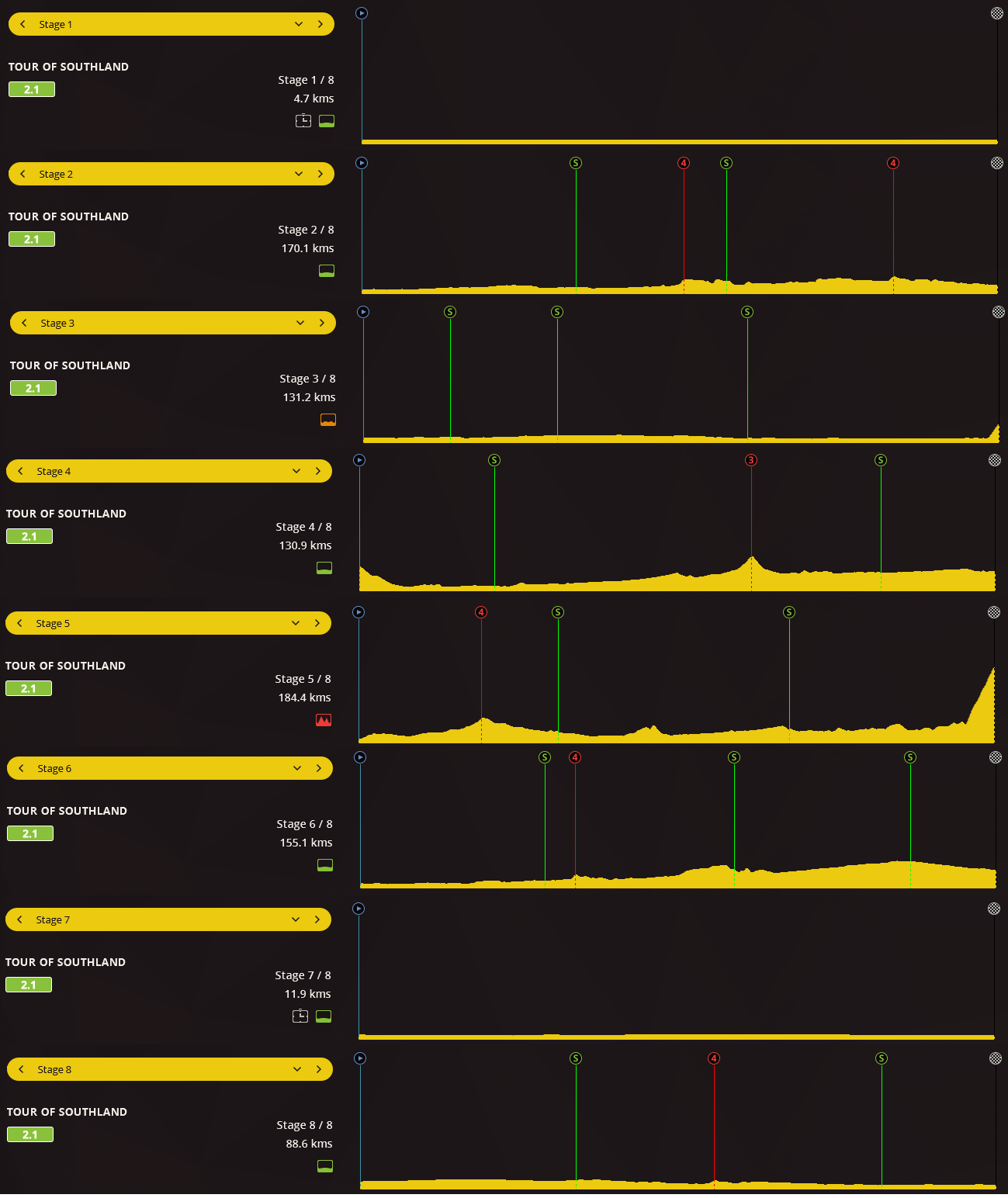Viewport: 1008px width, 1198px height.
Task: Click the previous arrow on Stage 8 selector
Action: click(21, 1069)
